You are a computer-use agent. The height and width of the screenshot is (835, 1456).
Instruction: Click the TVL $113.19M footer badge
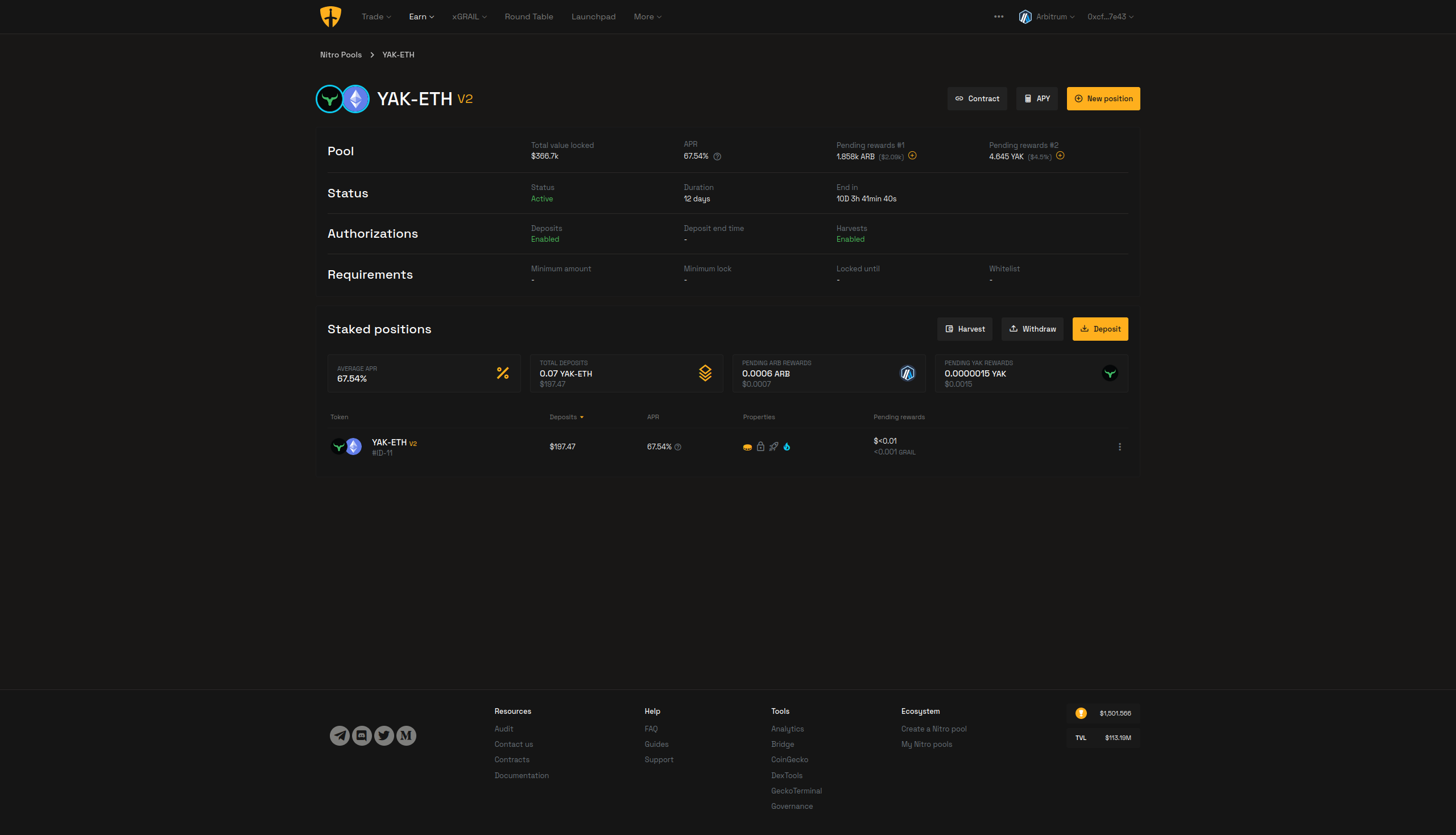click(1103, 738)
